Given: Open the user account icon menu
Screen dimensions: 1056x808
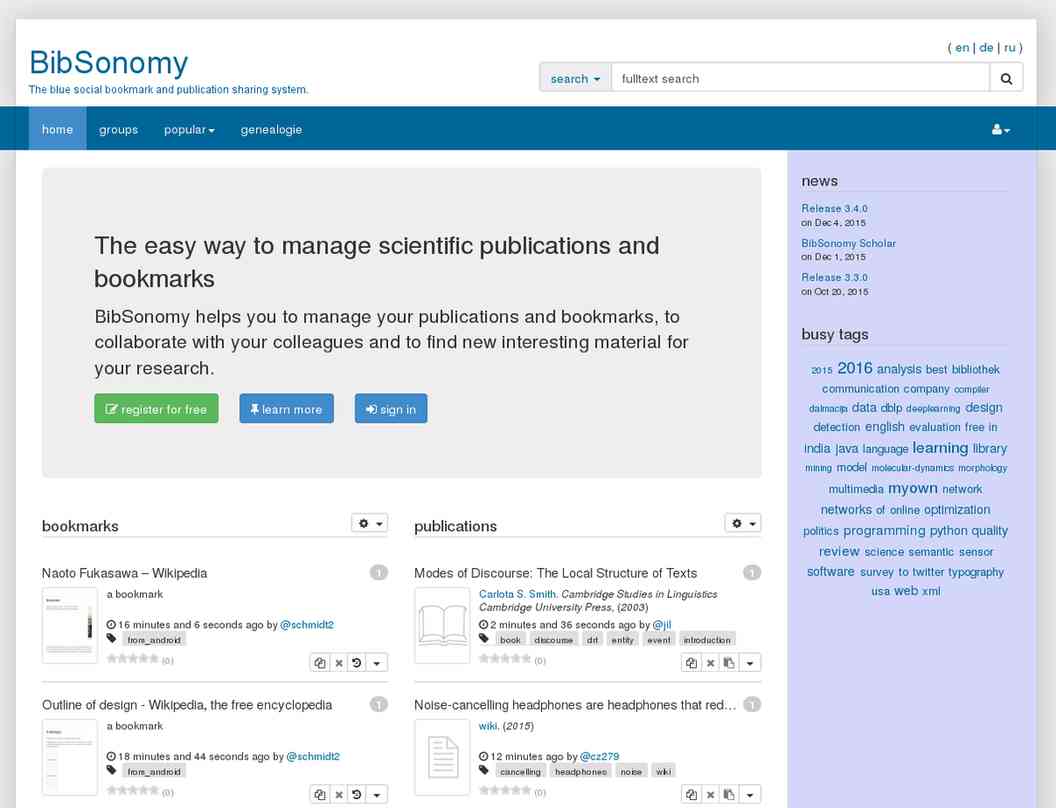Looking at the screenshot, I should [x=1000, y=130].
